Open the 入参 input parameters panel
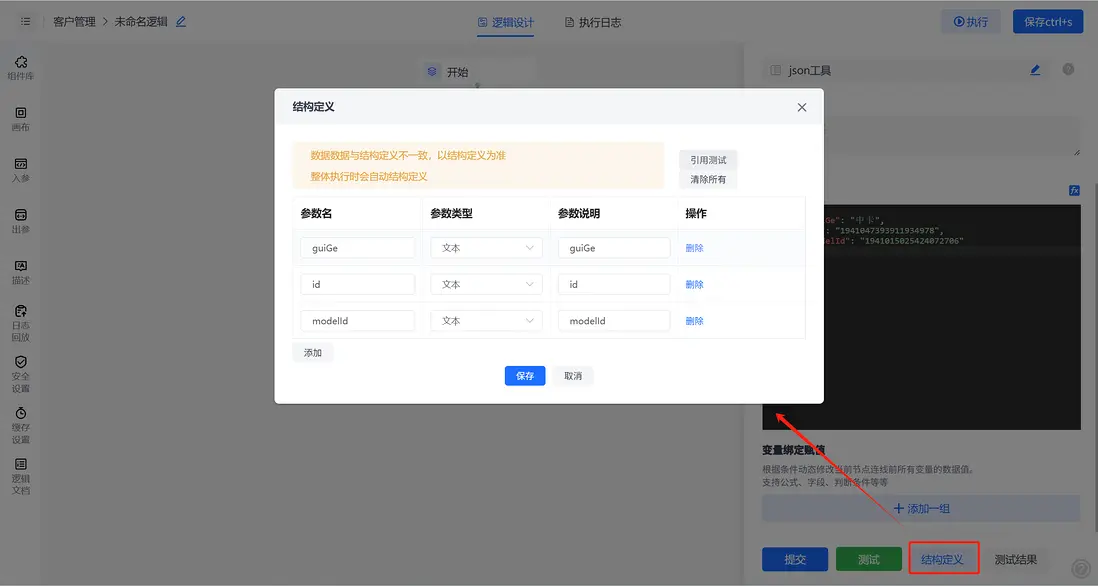The height and width of the screenshot is (586, 1098). click(20, 170)
